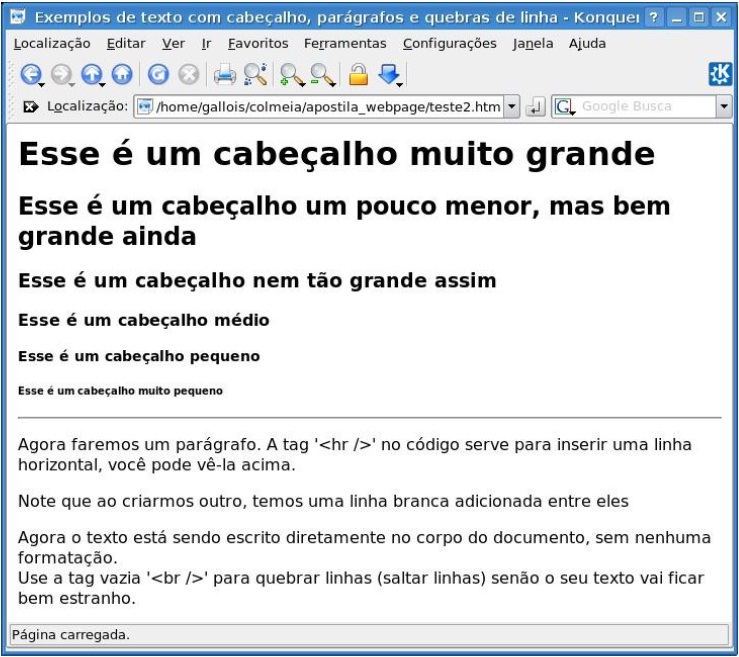Click the zoom in magnifier icon
Screen dimensions: 739x657
click(x=291, y=74)
